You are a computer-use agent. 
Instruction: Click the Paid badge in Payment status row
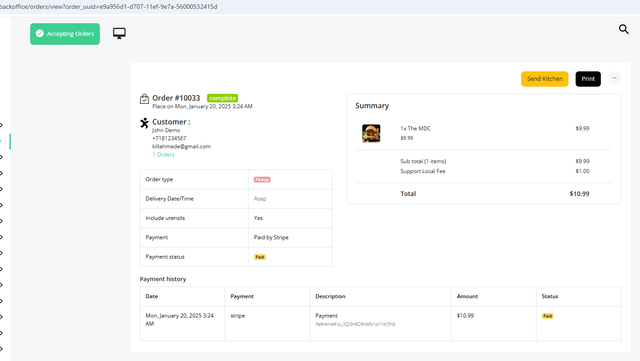click(260, 257)
